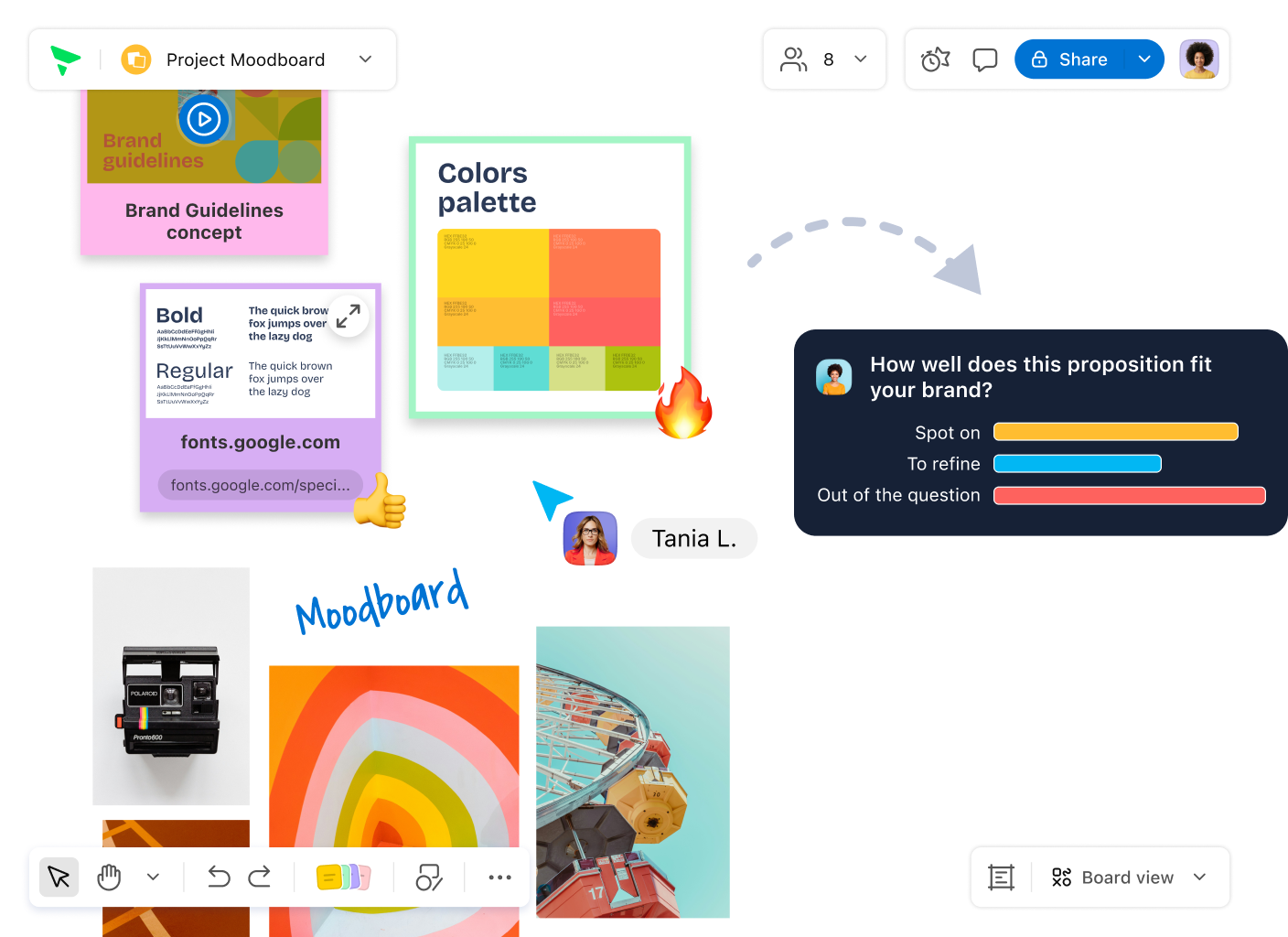Image resolution: width=1288 pixels, height=937 pixels.
Task: Select the Colors palette heading
Action: coord(487,188)
